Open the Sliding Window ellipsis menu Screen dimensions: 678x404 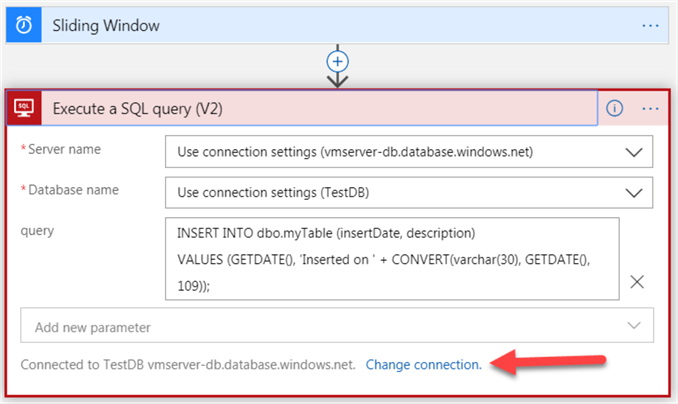[651, 24]
